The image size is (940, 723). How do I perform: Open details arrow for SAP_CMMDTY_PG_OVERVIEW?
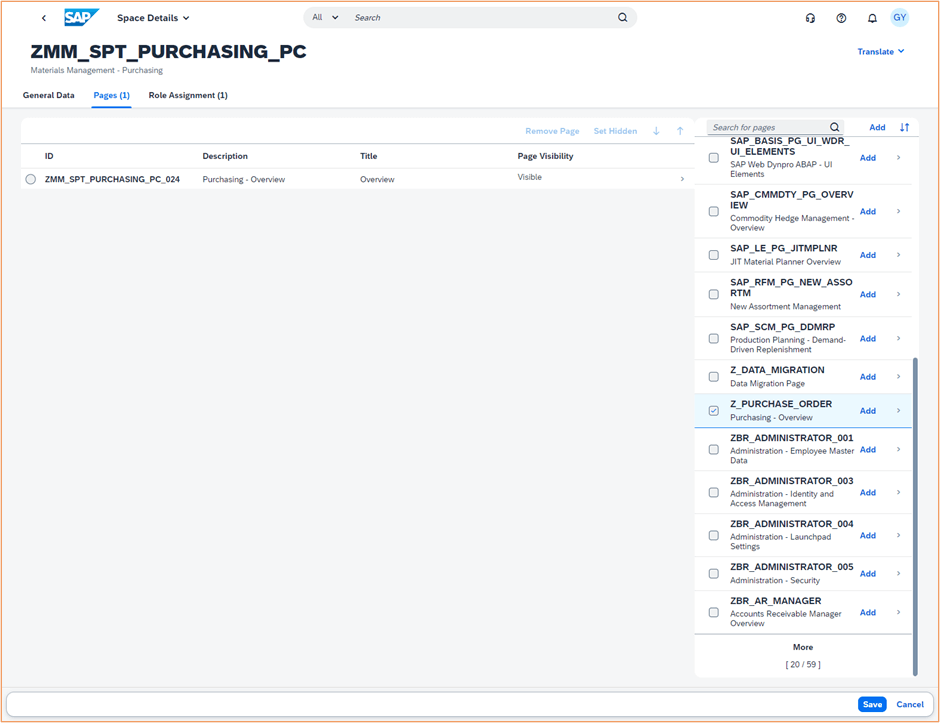coord(898,211)
